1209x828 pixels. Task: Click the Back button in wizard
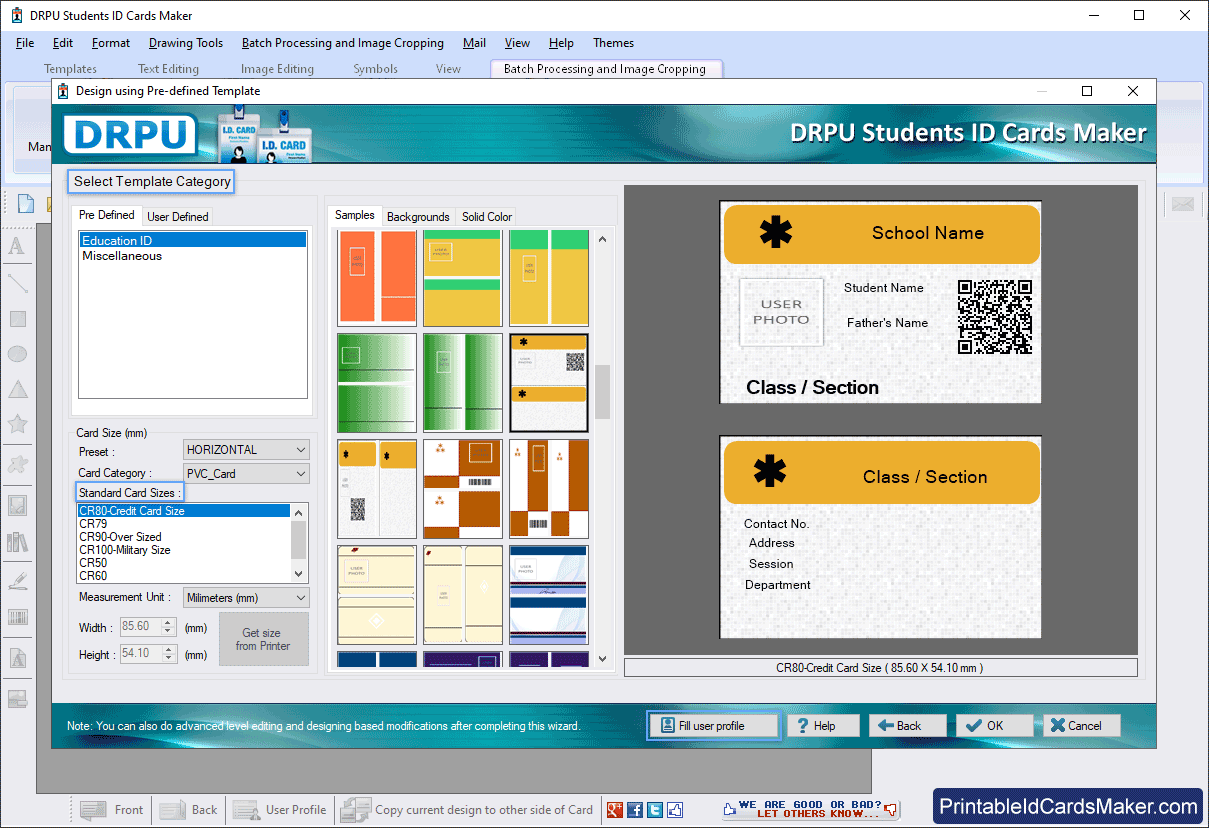click(x=907, y=726)
